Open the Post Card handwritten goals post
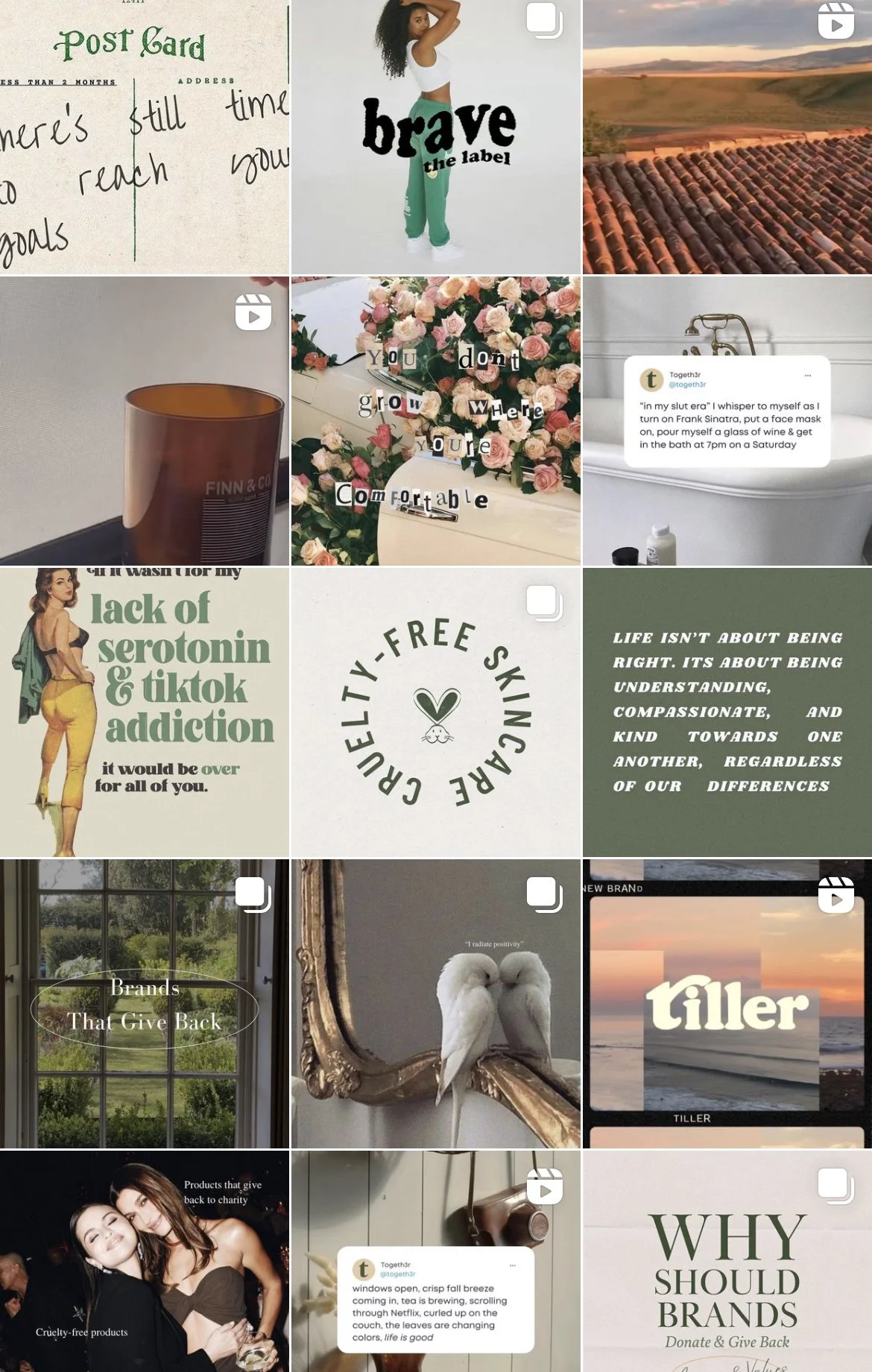This screenshot has width=872, height=1372. coord(145,137)
